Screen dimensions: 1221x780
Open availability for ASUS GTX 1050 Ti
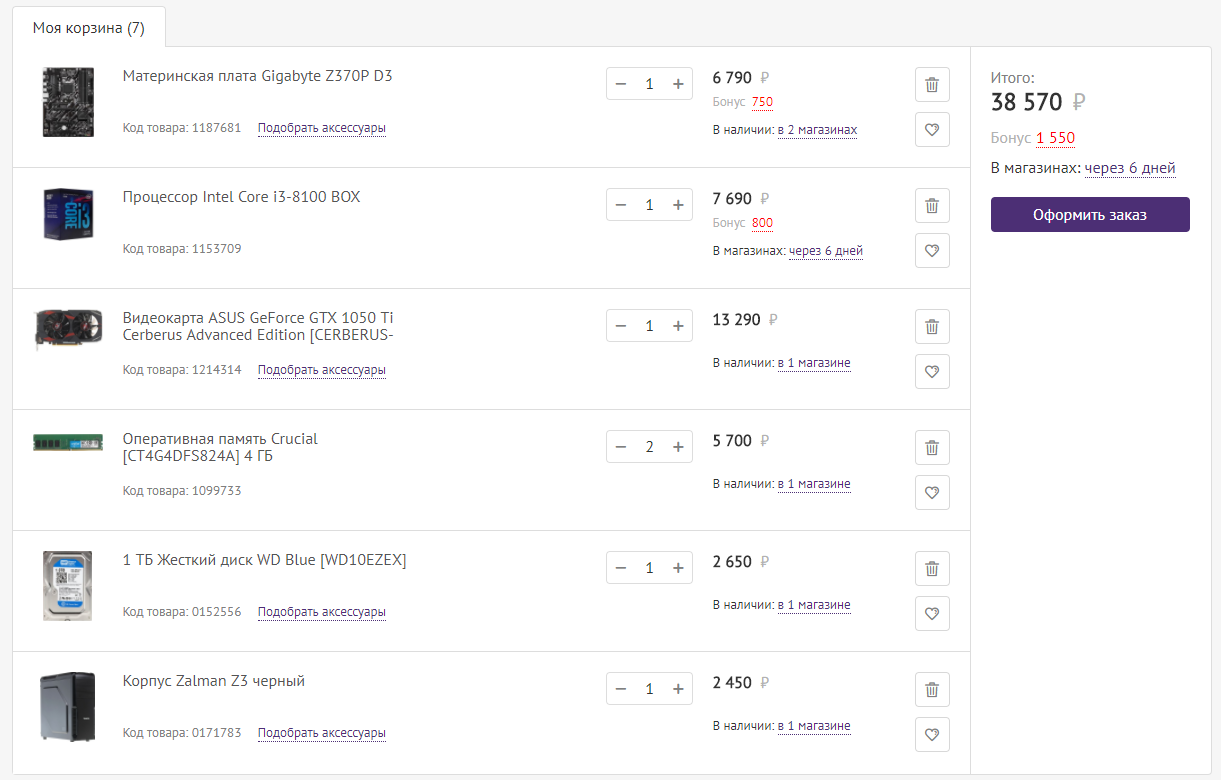[x=814, y=363]
